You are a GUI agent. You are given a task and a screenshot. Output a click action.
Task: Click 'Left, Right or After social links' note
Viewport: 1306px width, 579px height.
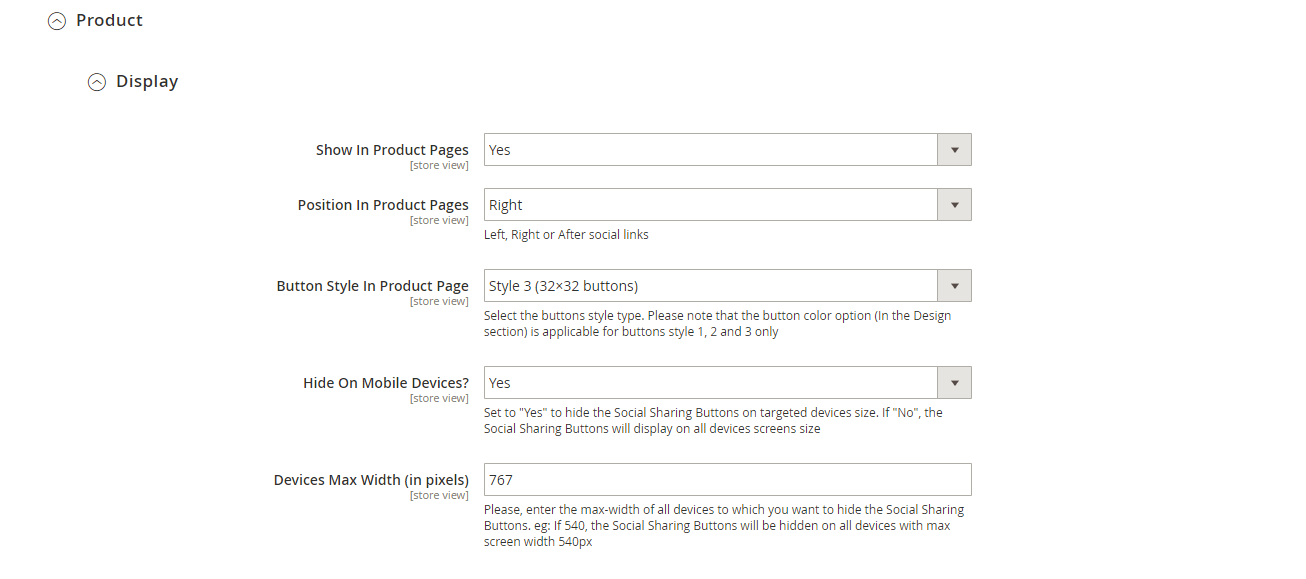(x=566, y=235)
